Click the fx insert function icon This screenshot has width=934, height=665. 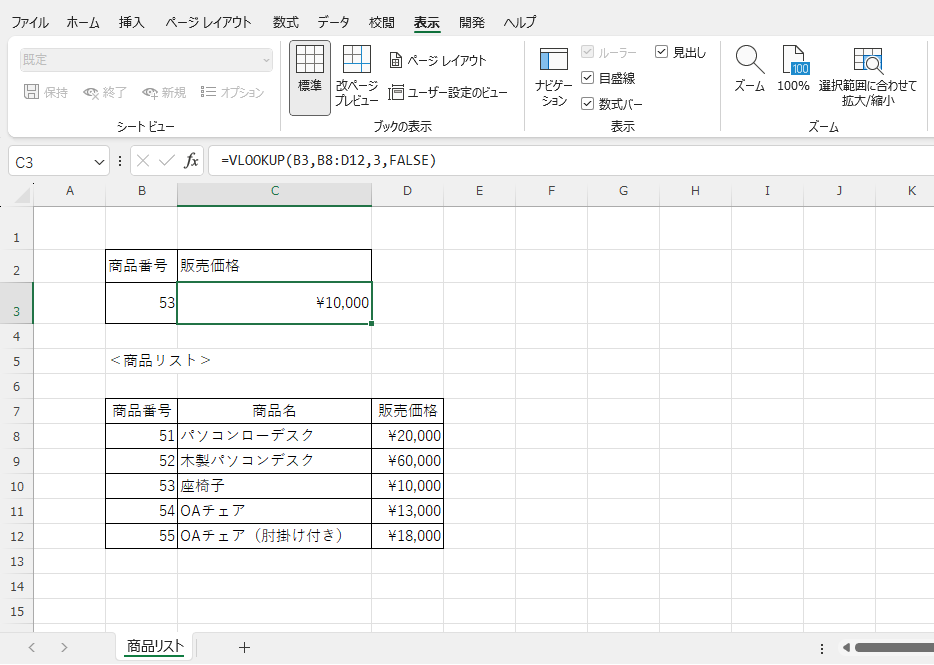[191, 161]
